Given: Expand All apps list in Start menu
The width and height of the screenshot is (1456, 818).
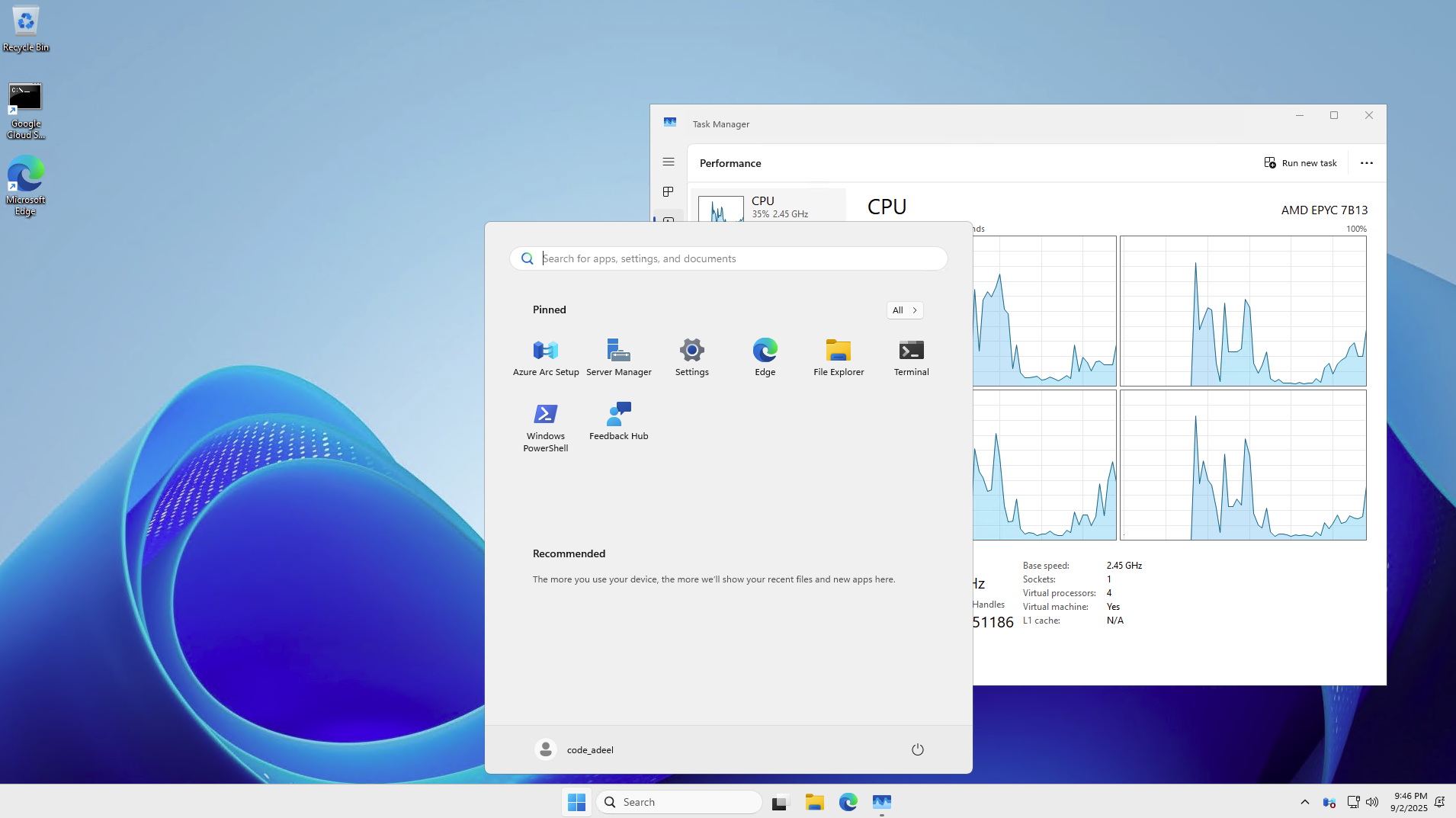Looking at the screenshot, I should (905, 310).
